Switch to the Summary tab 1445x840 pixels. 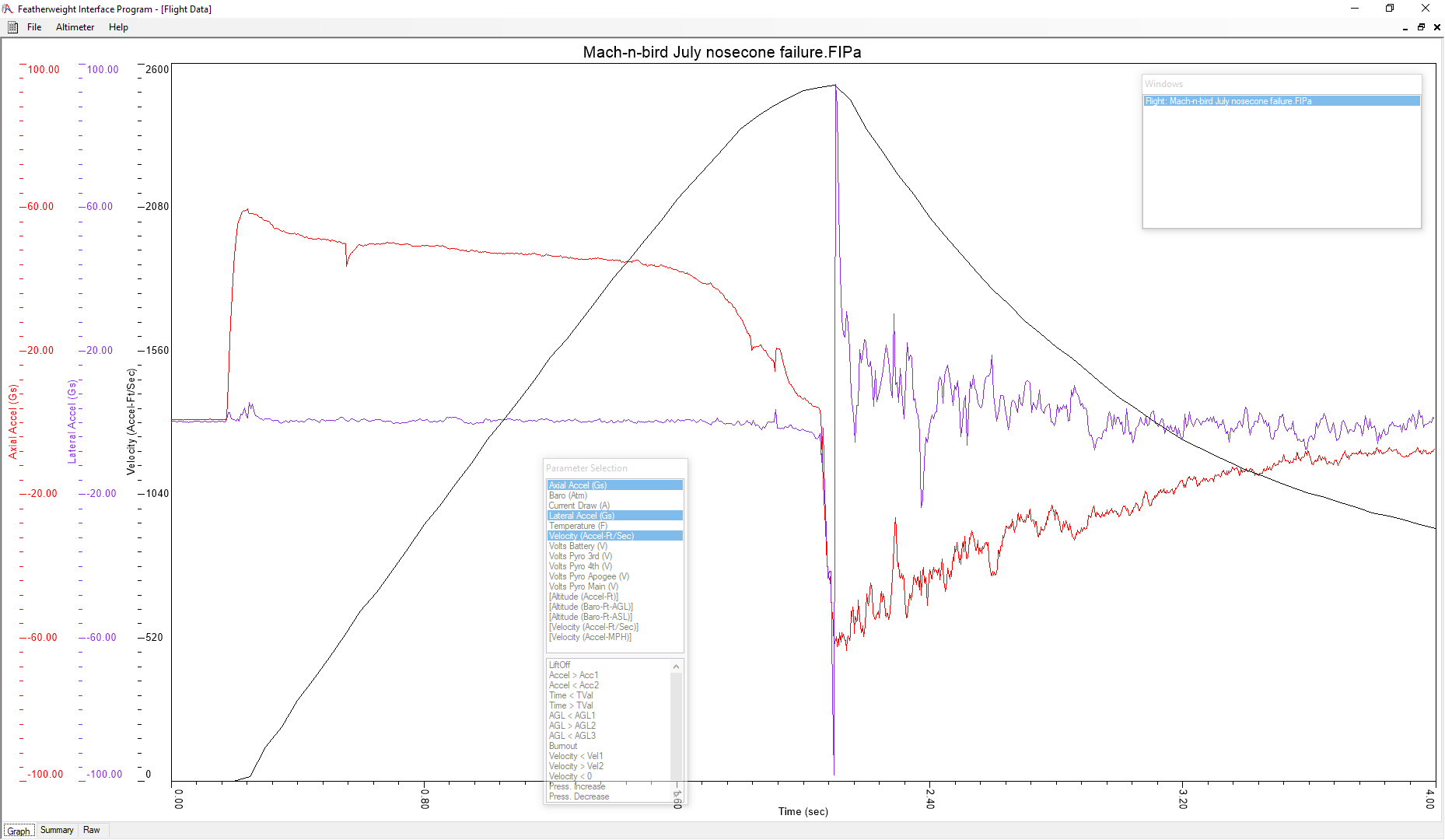tap(57, 830)
